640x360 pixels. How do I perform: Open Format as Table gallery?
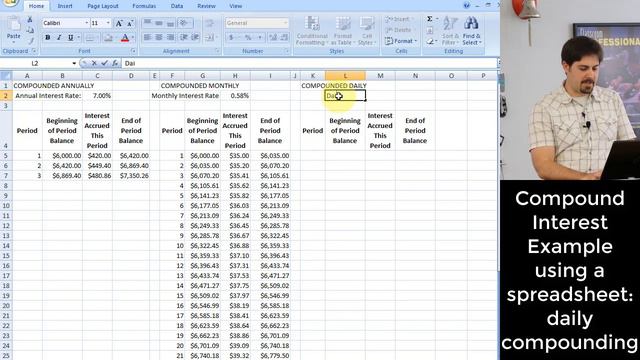coord(342,31)
